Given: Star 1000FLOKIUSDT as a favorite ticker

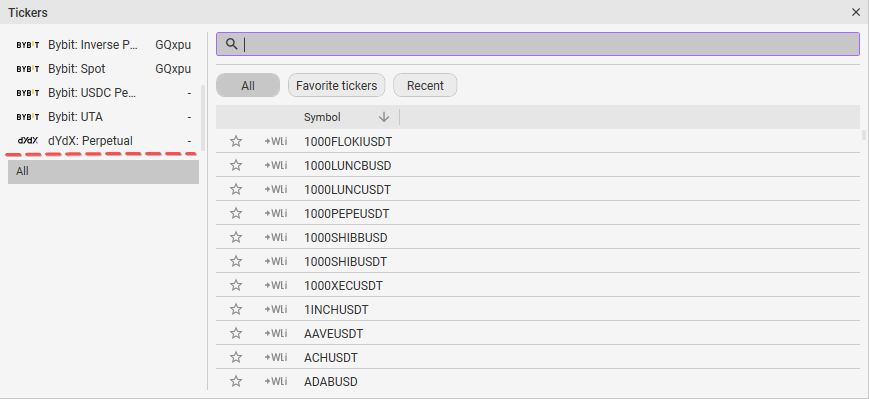Looking at the screenshot, I should tap(236, 141).
